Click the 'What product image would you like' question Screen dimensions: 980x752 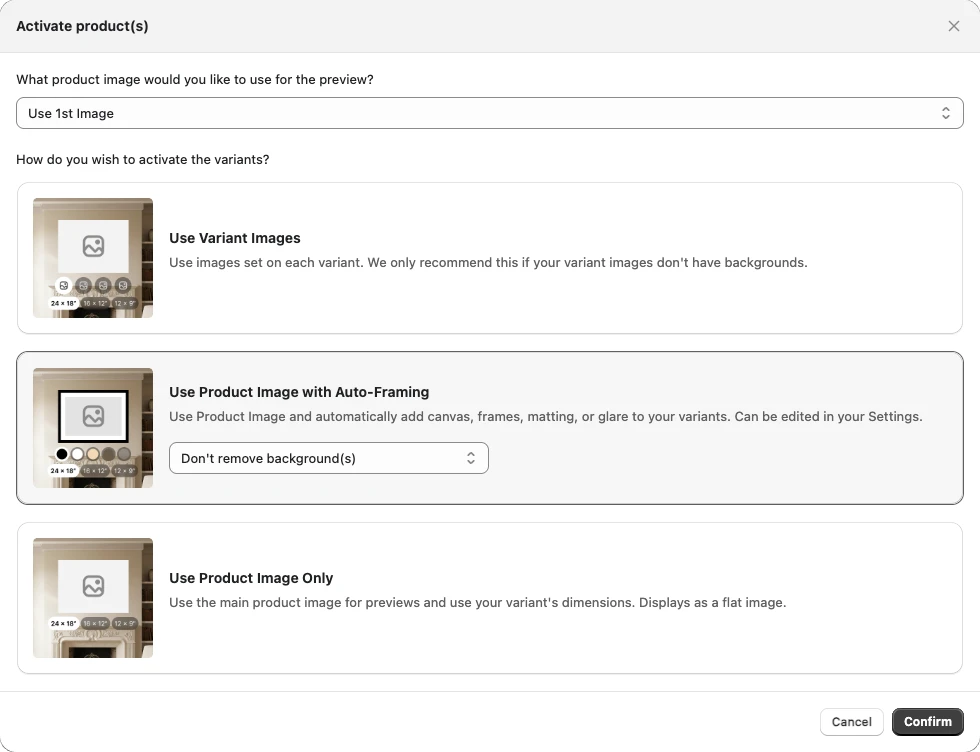click(194, 79)
